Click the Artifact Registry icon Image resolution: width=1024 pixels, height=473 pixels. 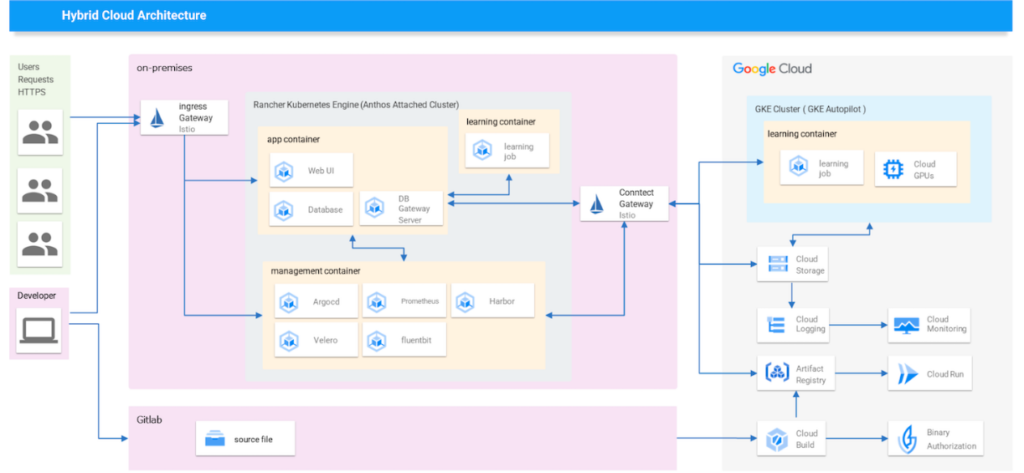point(777,373)
